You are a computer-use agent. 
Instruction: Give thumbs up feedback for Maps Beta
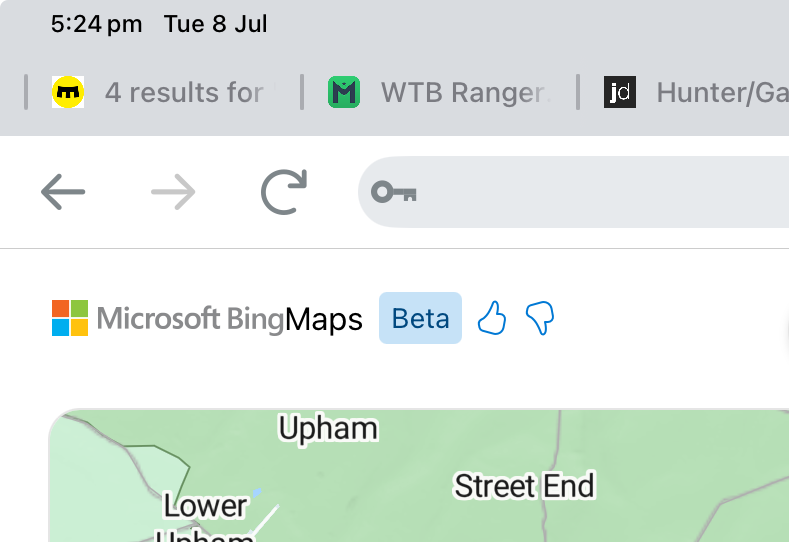[492, 319]
